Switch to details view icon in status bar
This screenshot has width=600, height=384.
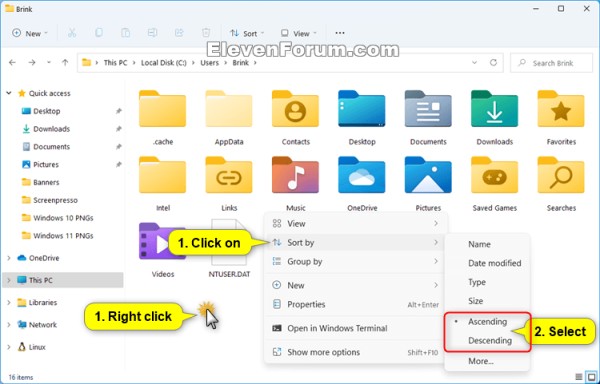tap(579, 377)
